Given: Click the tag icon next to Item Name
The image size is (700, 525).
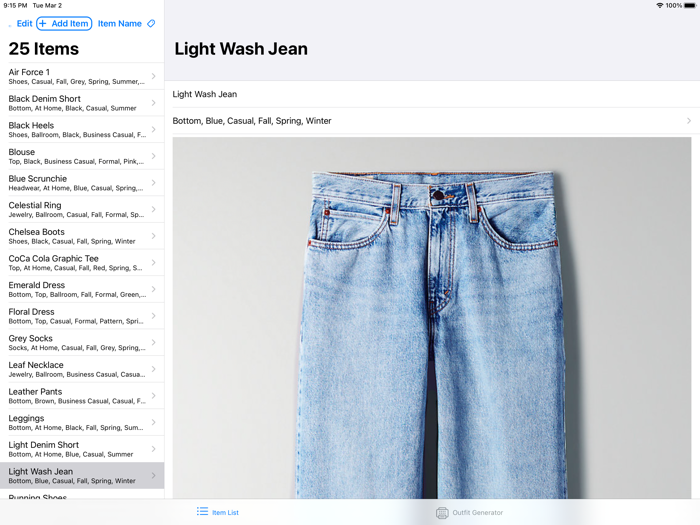Looking at the screenshot, I should pos(151,23).
